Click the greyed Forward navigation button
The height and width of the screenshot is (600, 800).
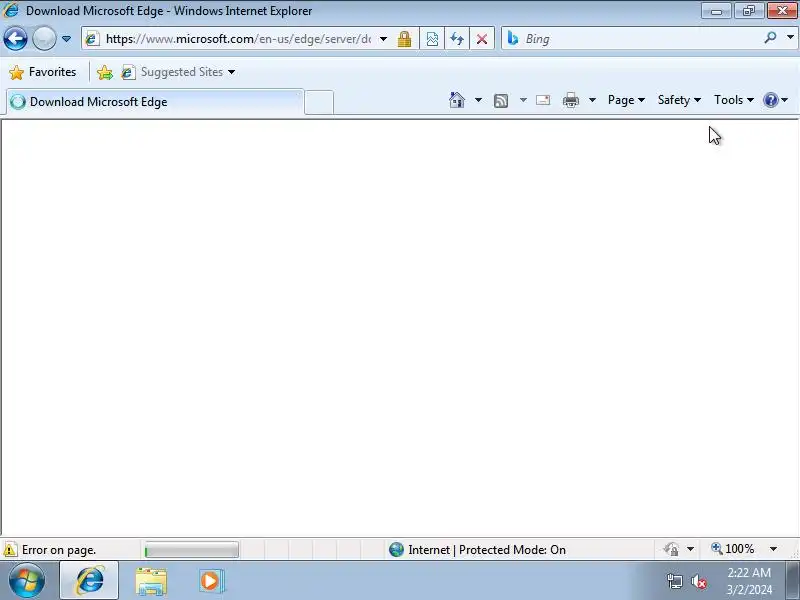[44, 39]
